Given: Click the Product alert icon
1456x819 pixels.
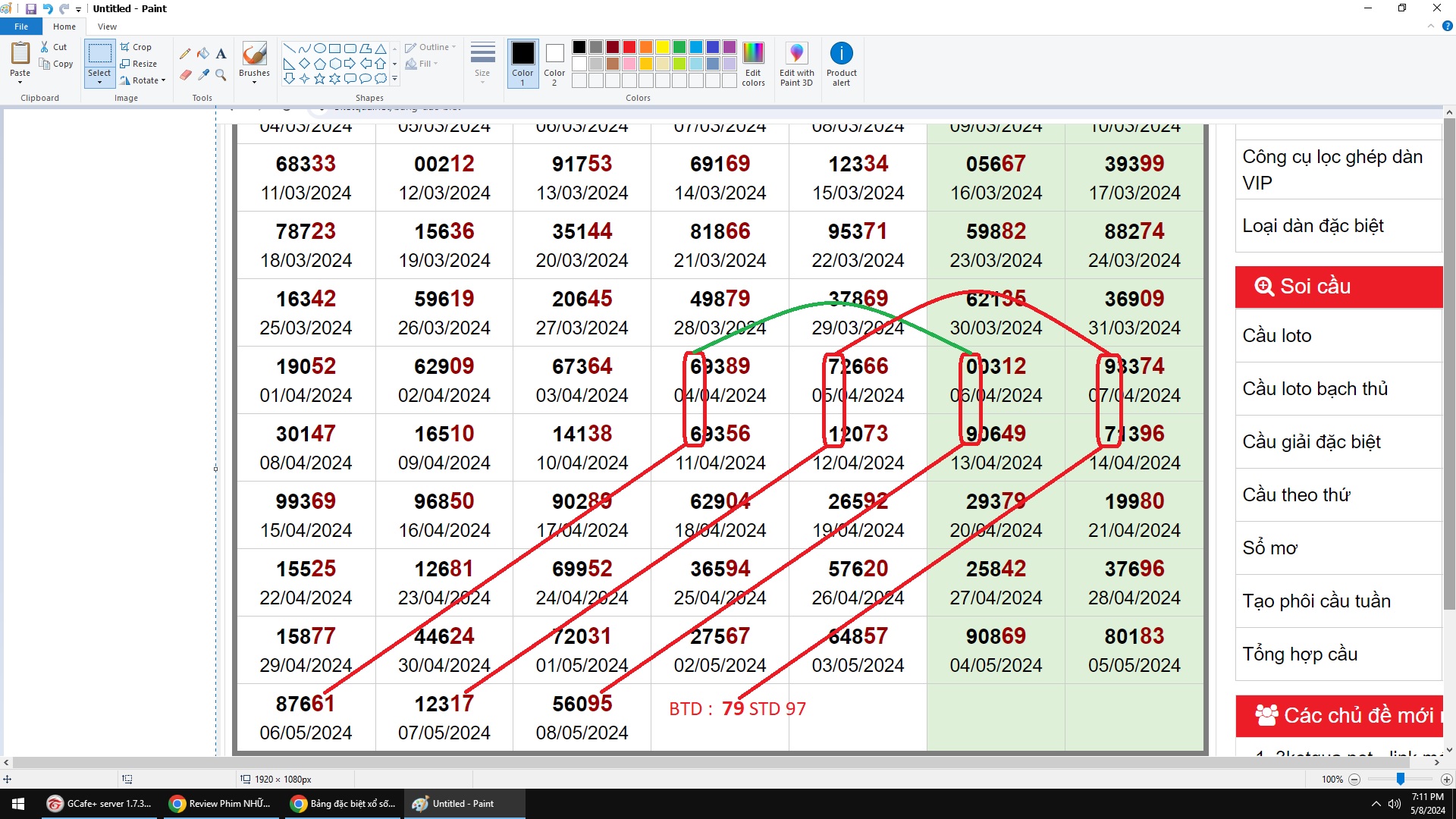Looking at the screenshot, I should click(841, 64).
